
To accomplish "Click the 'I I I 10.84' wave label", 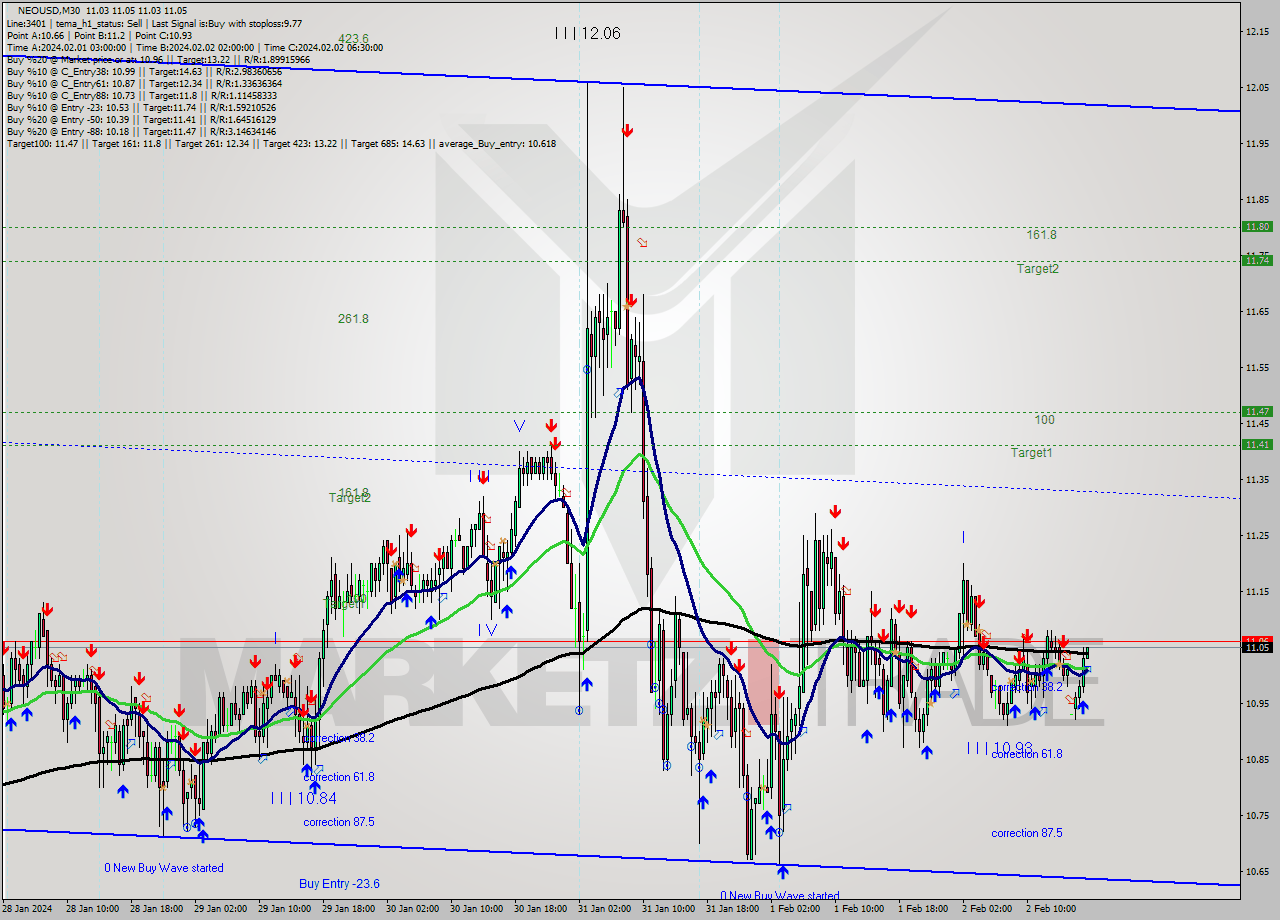I will pos(303,798).
